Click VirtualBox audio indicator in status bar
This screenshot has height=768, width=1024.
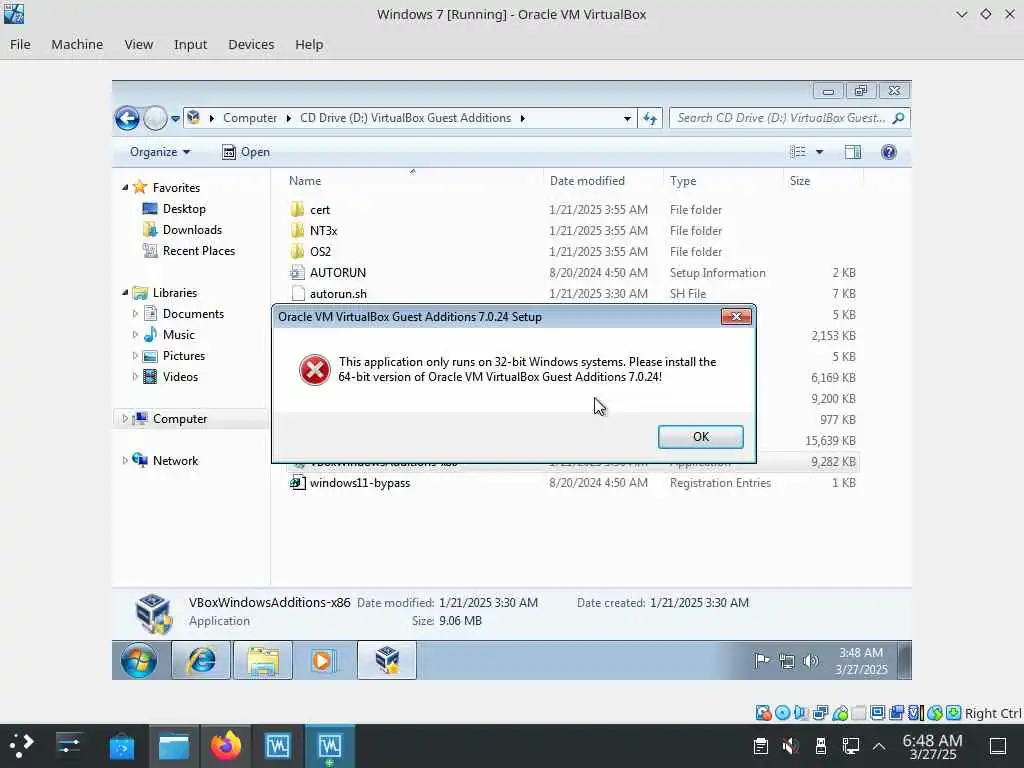tap(801, 712)
